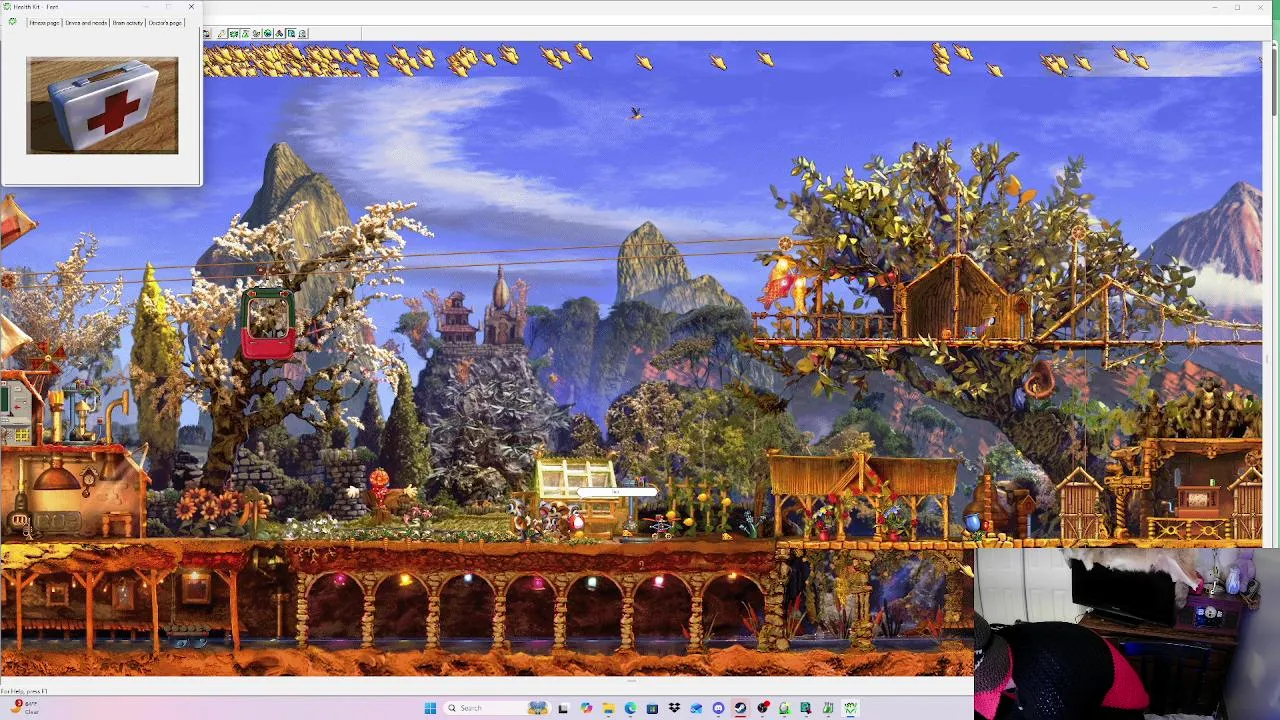Click the green creature icon in Health Kit

tap(13, 22)
